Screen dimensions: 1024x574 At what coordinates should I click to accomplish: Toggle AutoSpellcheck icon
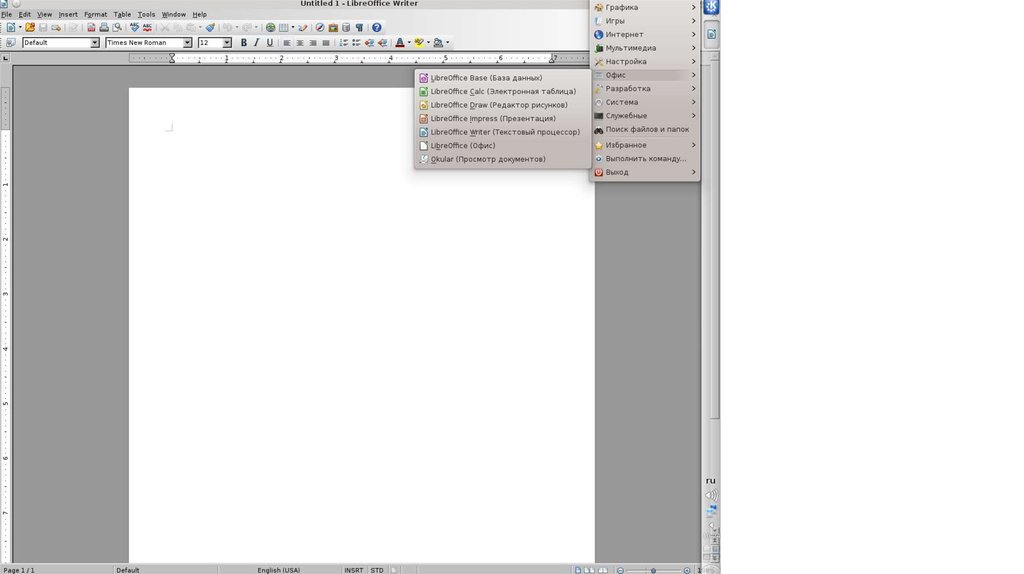coord(147,27)
